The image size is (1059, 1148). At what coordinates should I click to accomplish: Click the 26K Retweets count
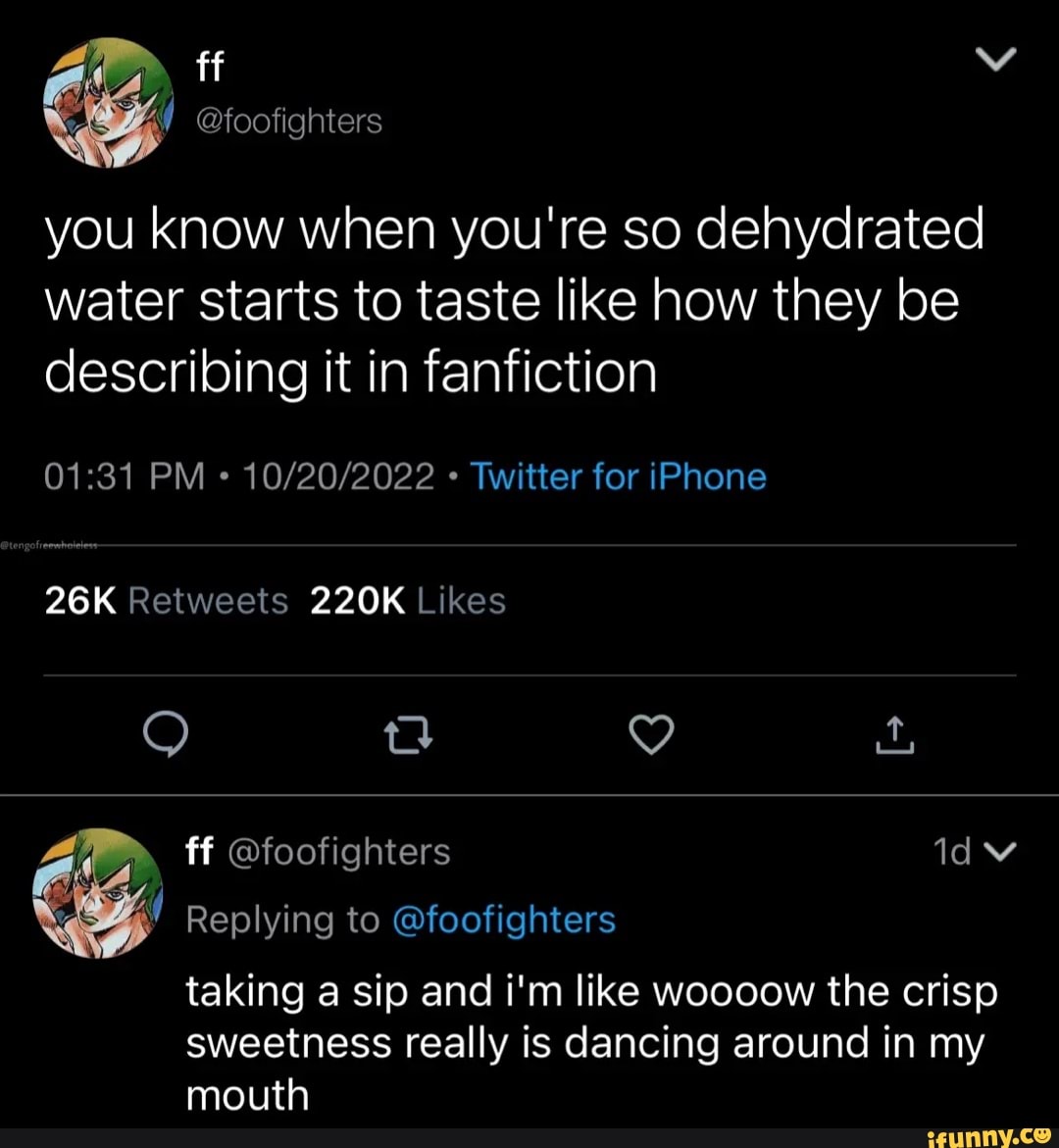[165, 600]
